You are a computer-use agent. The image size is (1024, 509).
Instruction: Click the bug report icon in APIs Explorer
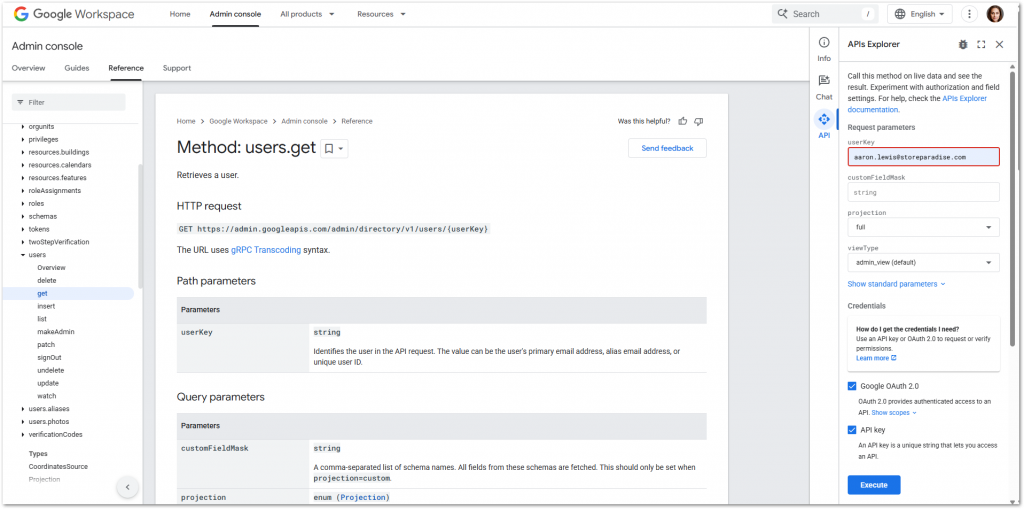click(x=963, y=44)
